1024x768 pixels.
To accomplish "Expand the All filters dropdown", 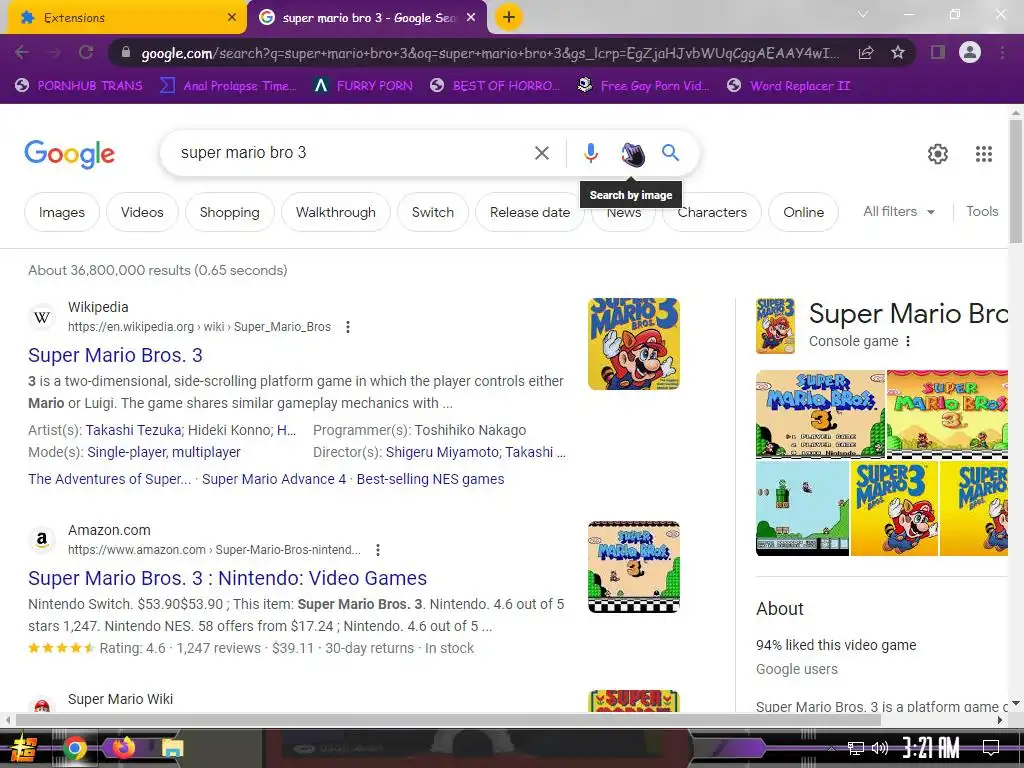I will point(899,212).
